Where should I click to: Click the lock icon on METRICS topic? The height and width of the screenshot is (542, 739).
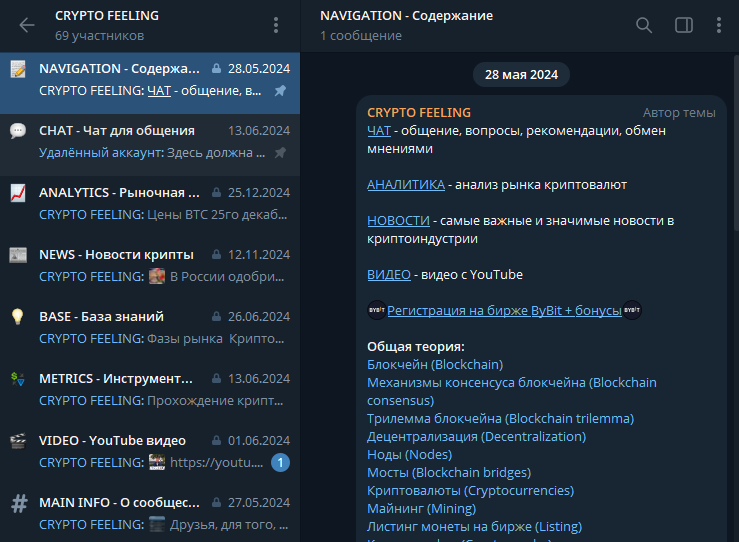(216, 378)
